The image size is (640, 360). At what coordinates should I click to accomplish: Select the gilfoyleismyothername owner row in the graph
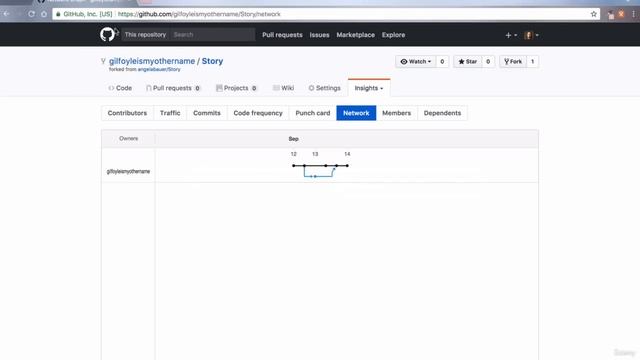(128, 171)
